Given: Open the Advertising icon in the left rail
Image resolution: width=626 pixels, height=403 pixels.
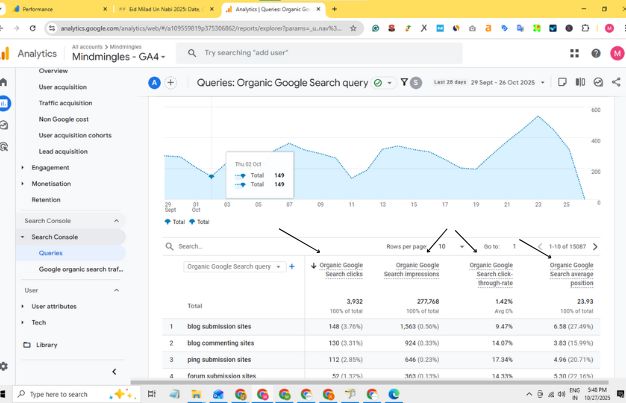Looking at the screenshot, I should [x=4, y=147].
